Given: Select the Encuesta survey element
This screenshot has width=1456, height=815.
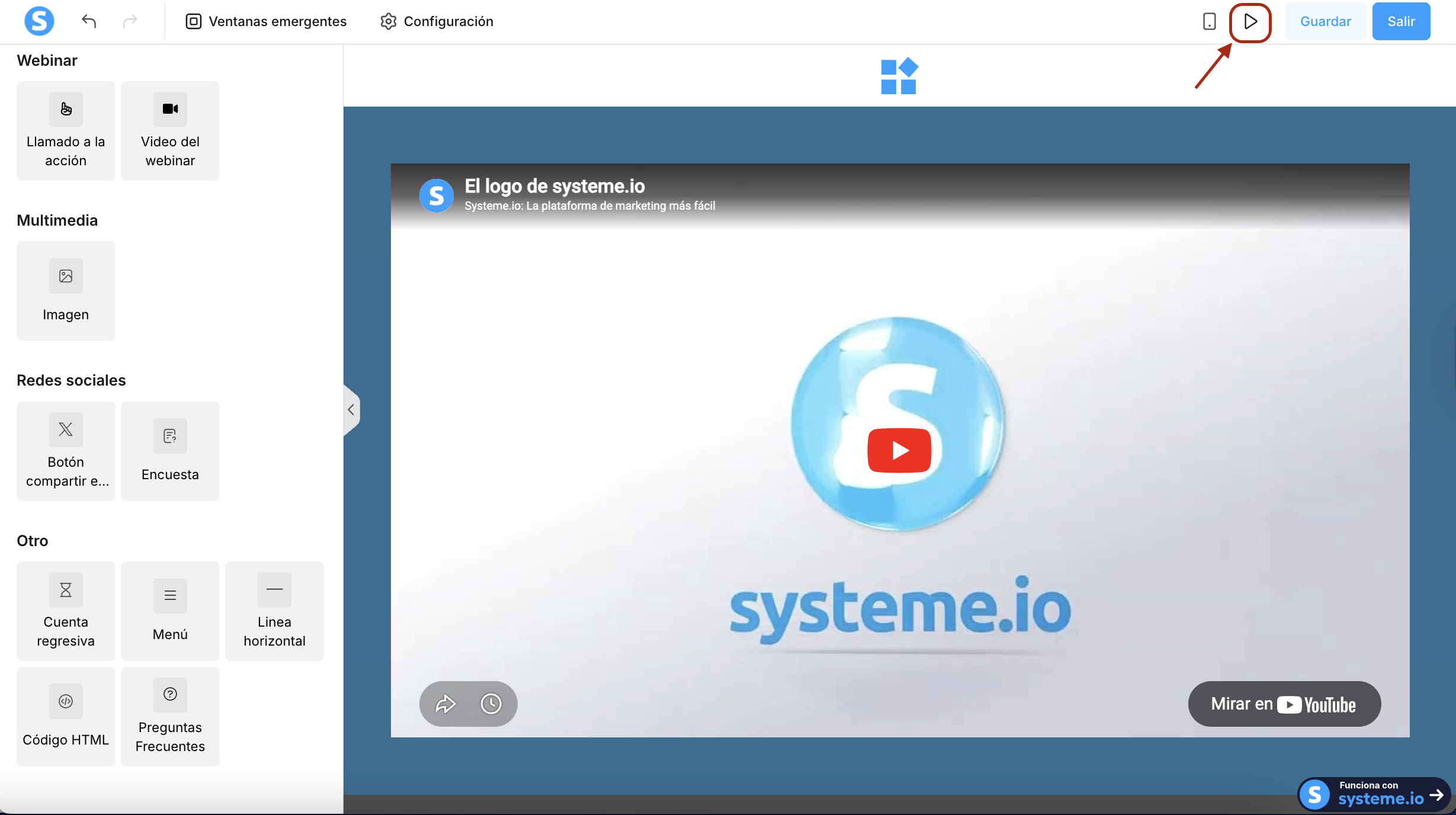Looking at the screenshot, I should 170,451.
